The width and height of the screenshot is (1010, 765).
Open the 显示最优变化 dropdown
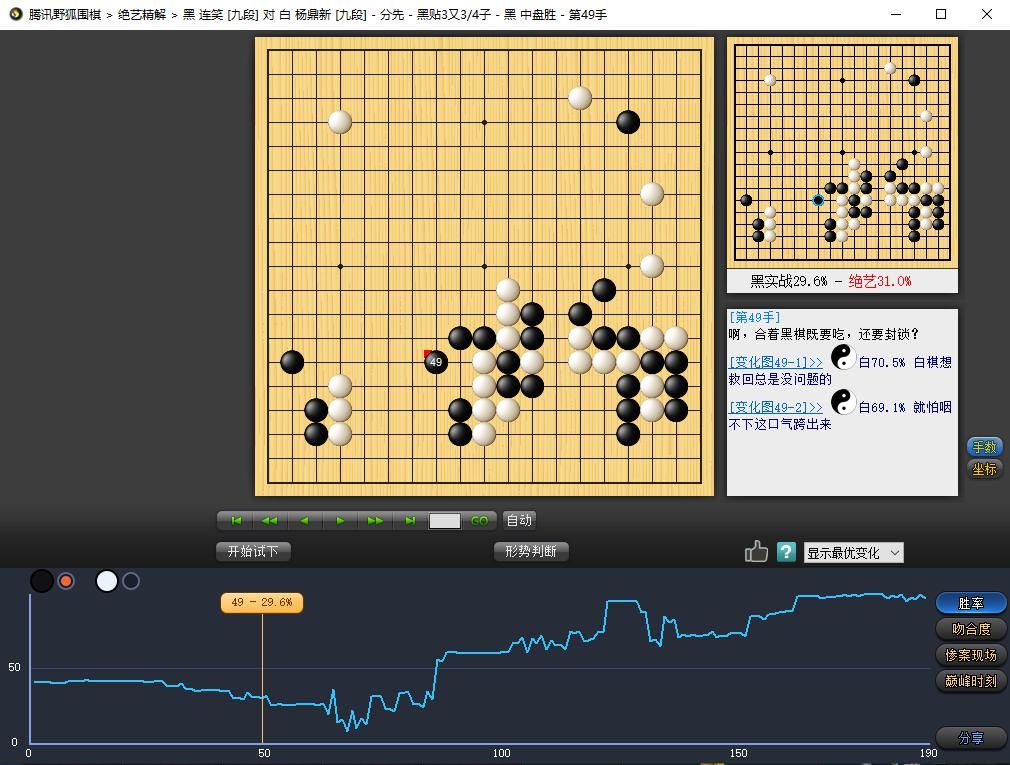coord(853,553)
